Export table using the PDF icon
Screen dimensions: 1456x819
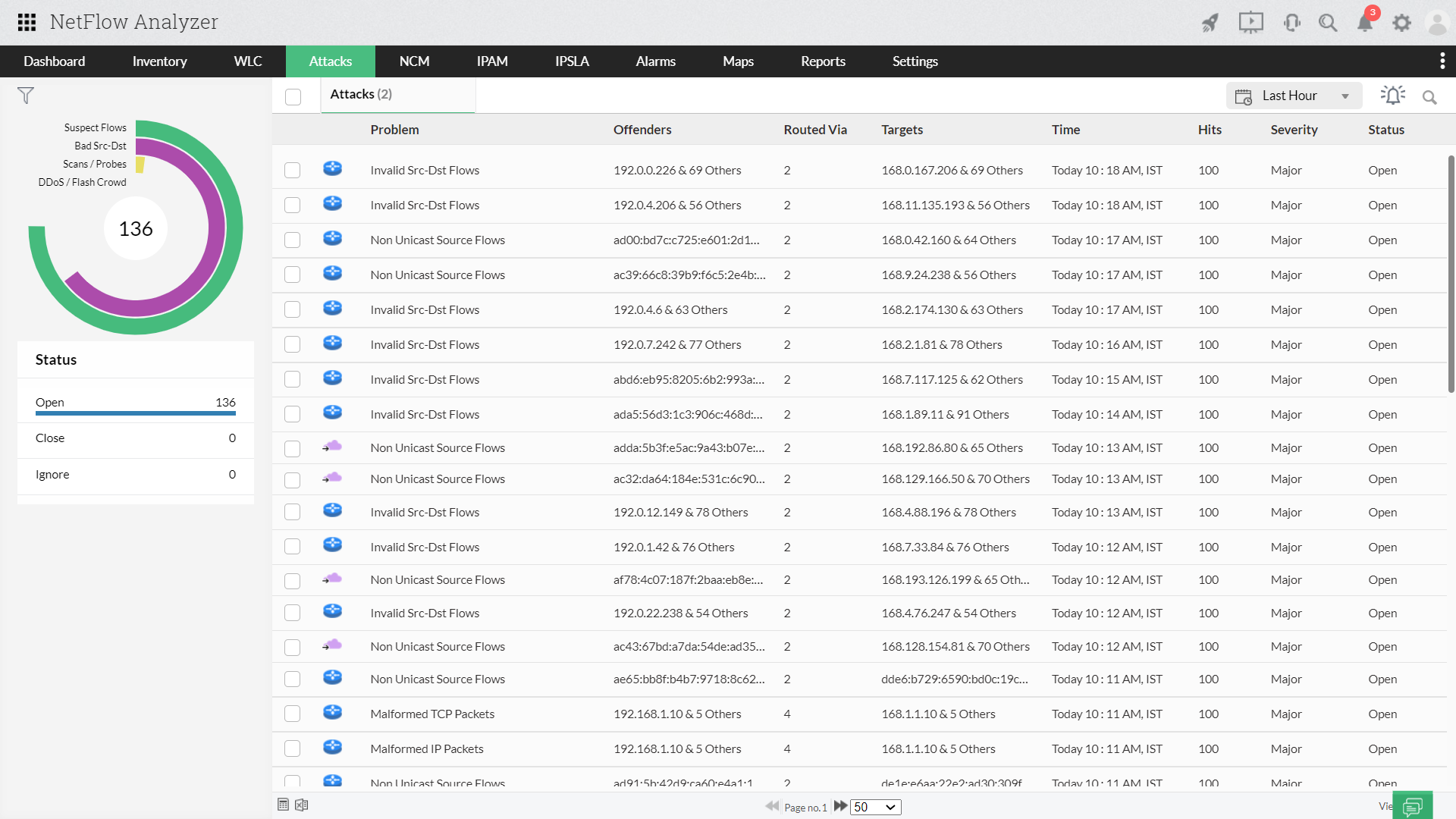click(283, 805)
